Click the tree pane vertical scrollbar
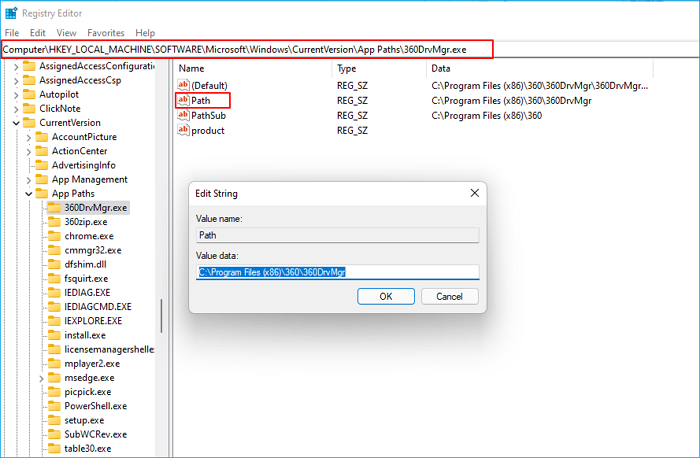Viewport: 700px width, 458px height. [x=161, y=316]
